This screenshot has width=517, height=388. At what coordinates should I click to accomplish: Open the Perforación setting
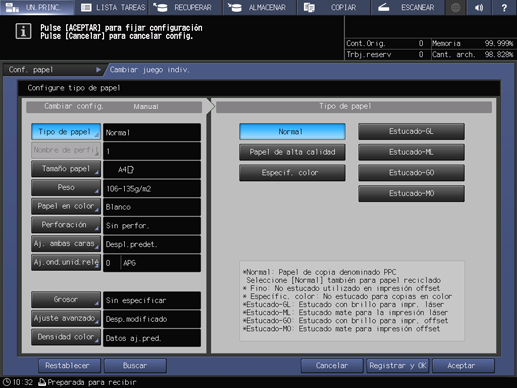pyautogui.click(x=66, y=225)
